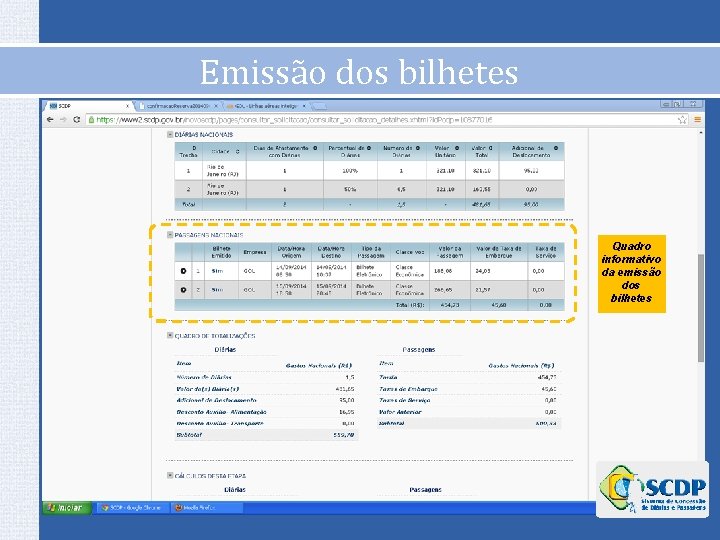720x540 pixels.
Task: Switch to the confirmacaoReserva tab
Action: (178, 106)
